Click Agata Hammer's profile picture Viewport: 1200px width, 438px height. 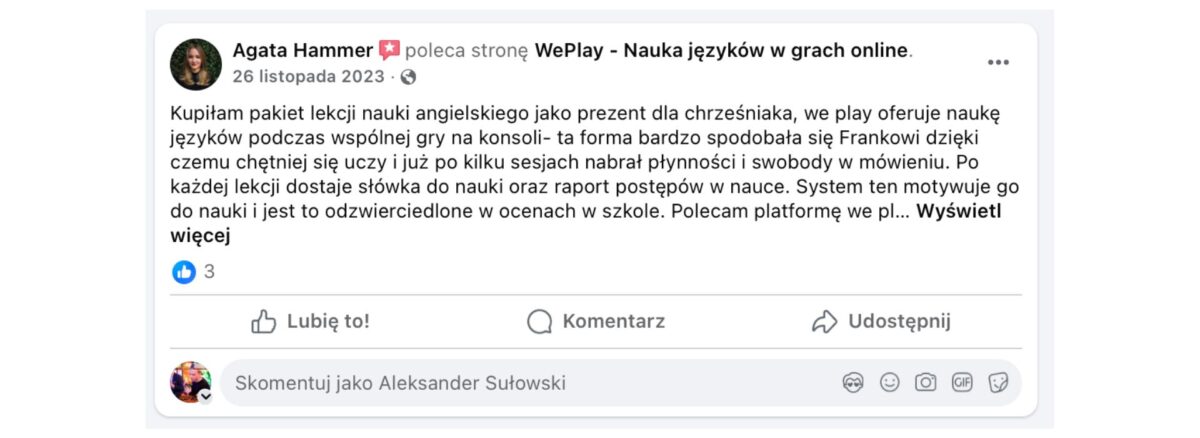point(196,64)
